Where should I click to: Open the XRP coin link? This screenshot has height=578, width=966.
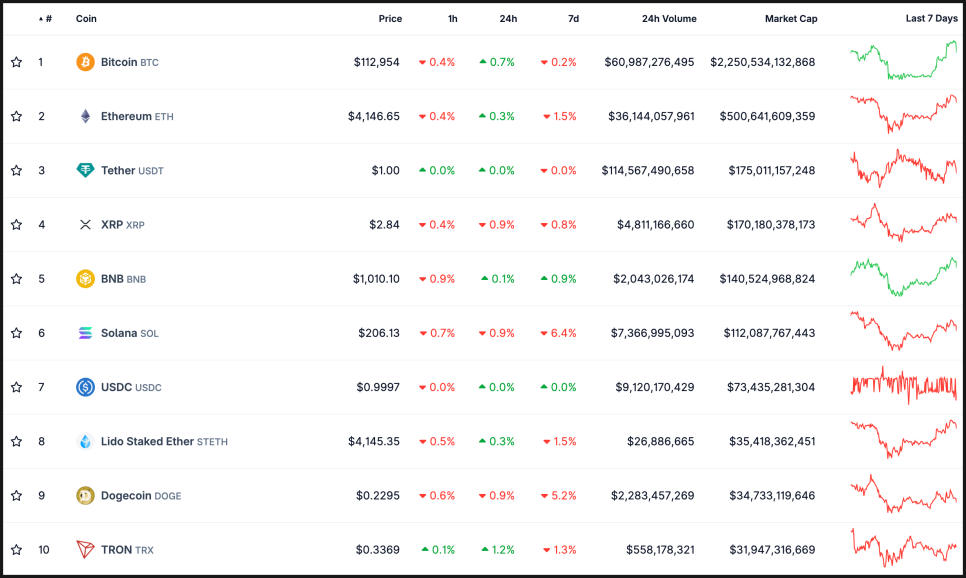click(123, 224)
